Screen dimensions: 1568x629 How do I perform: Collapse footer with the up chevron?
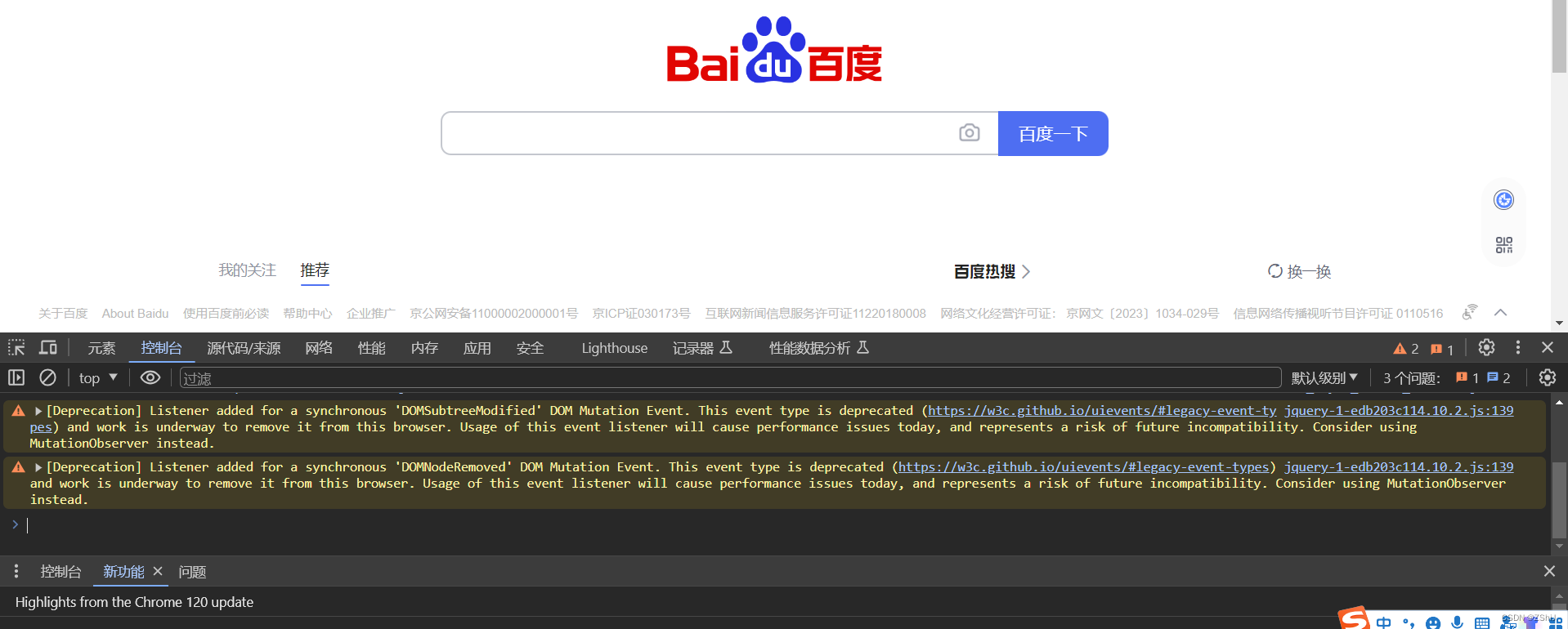tap(1500, 312)
